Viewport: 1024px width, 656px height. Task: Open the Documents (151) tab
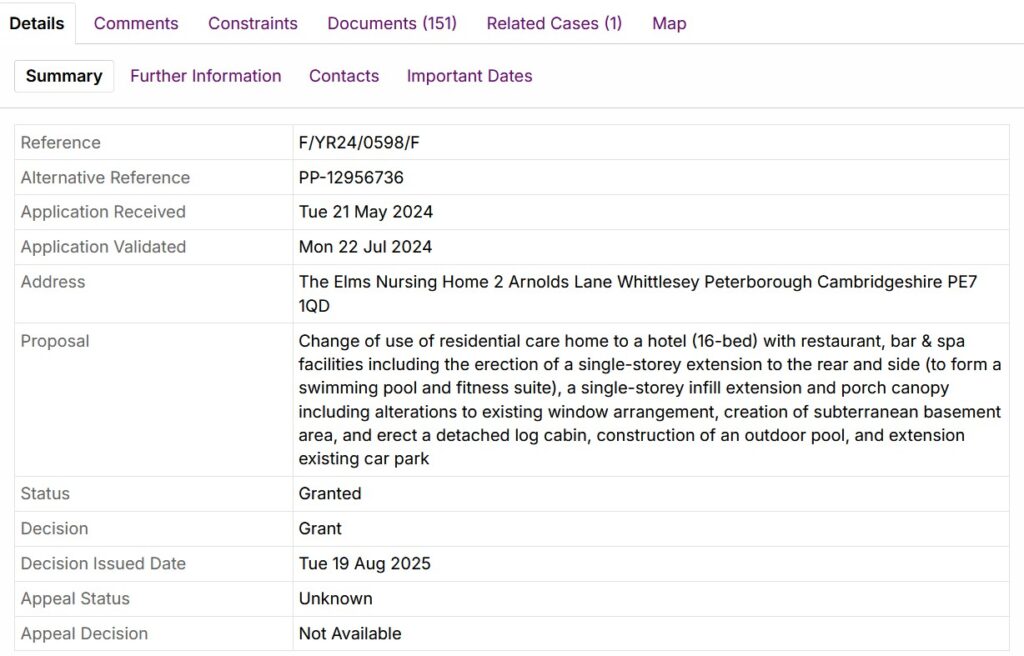point(392,23)
